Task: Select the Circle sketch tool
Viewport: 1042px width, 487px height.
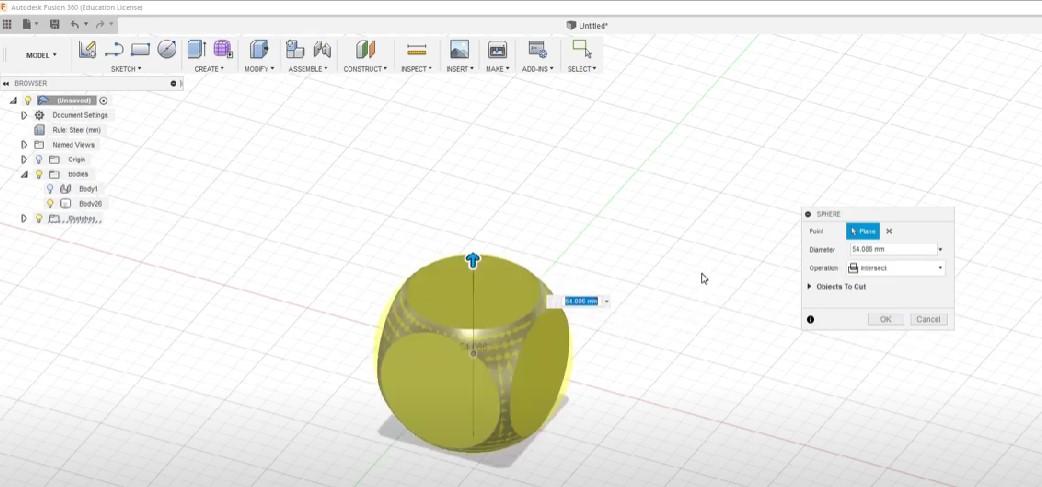Action: tap(167, 50)
